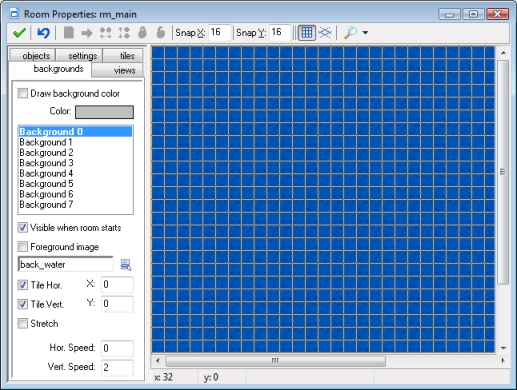This screenshot has width=517, height=390.
Task: Switch to the objects tab
Action: click(x=32, y=55)
